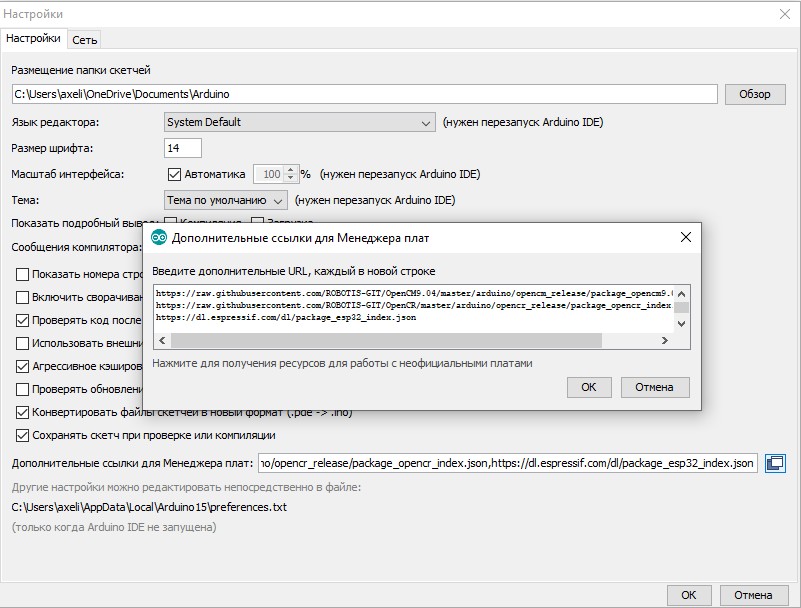Open the Язык редактора System Default dropdown
801x608 pixels.
[x=298, y=122]
